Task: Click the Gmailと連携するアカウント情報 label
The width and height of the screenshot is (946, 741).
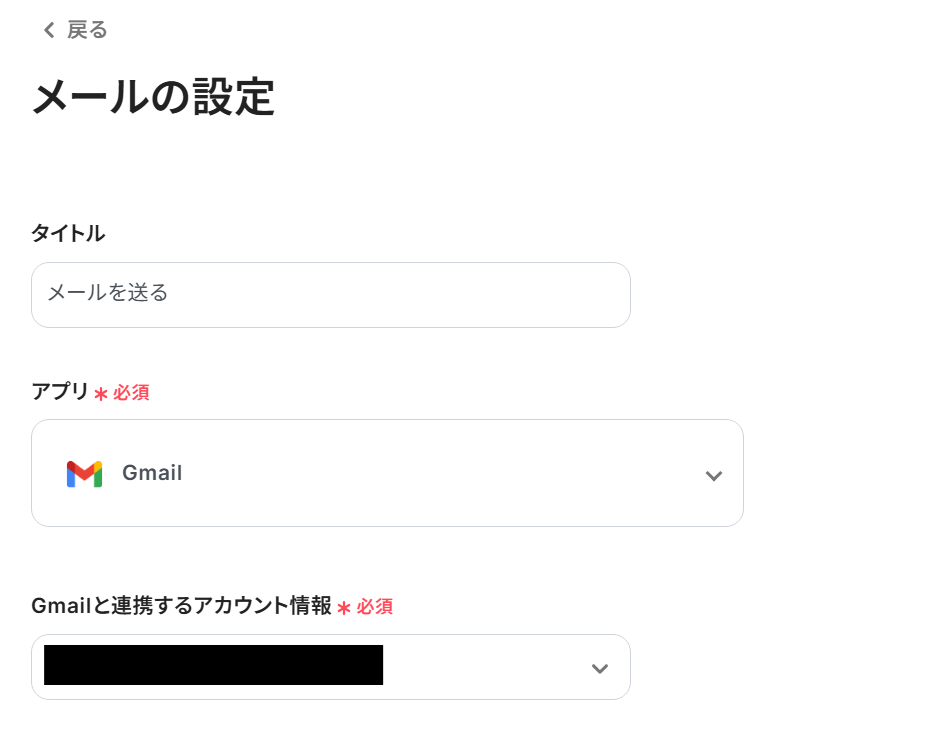Action: (181, 605)
